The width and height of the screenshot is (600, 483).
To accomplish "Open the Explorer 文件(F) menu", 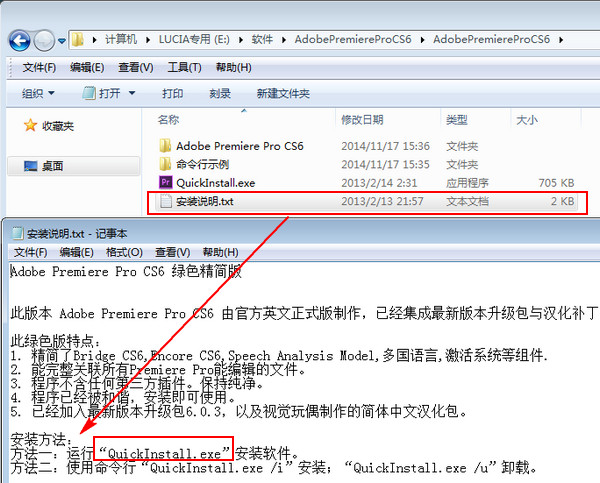I will point(39,68).
